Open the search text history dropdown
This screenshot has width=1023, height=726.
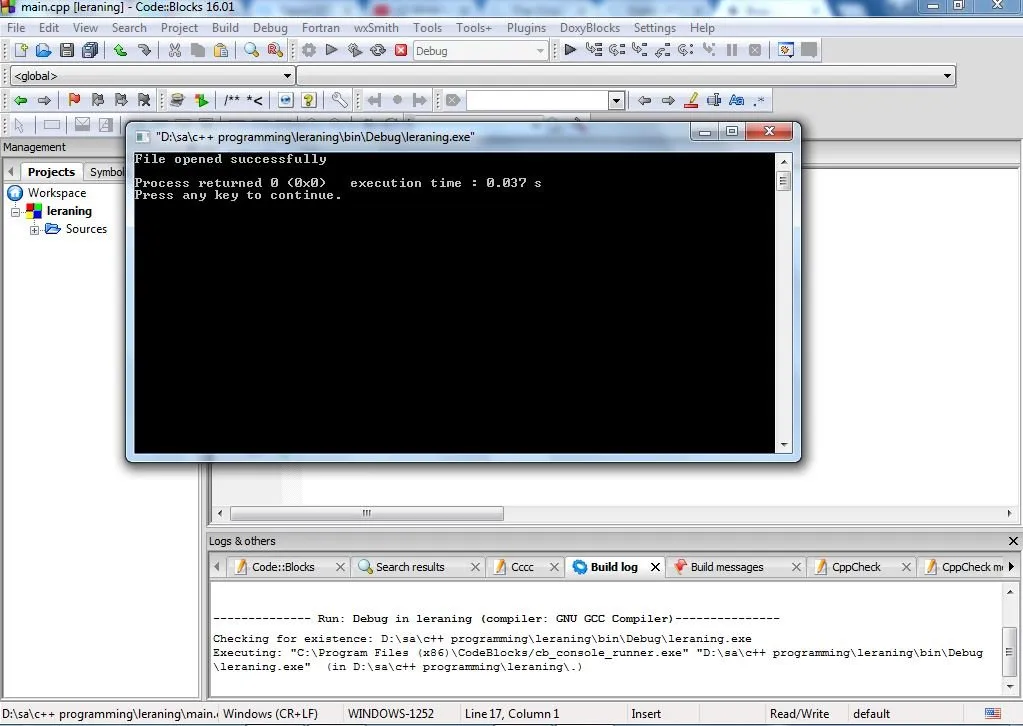click(x=616, y=100)
